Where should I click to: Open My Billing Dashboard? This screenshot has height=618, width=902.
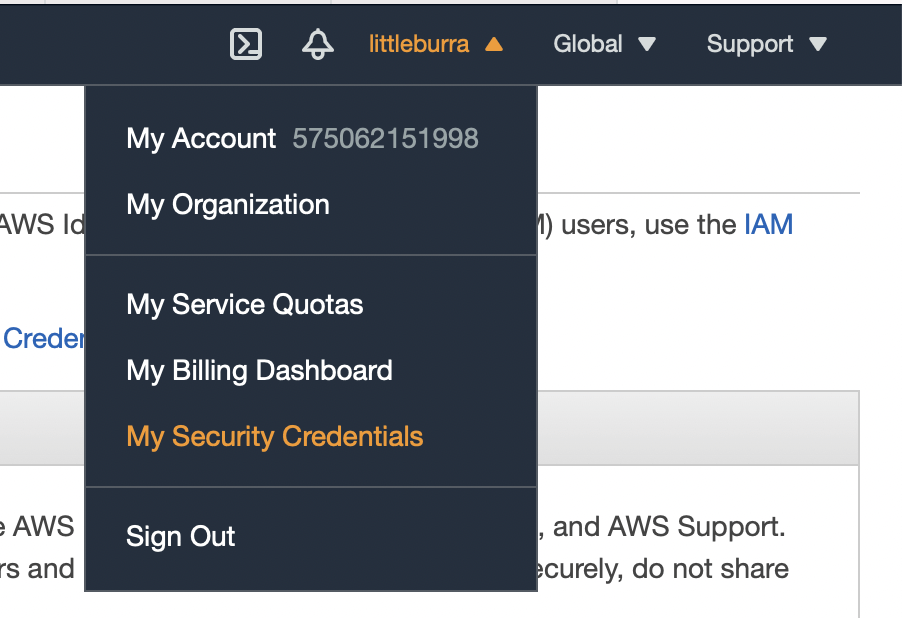point(259,371)
